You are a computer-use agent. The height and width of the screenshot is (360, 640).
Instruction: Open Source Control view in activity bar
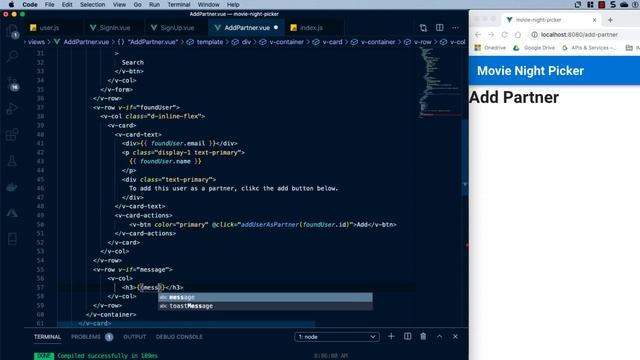(x=12, y=83)
